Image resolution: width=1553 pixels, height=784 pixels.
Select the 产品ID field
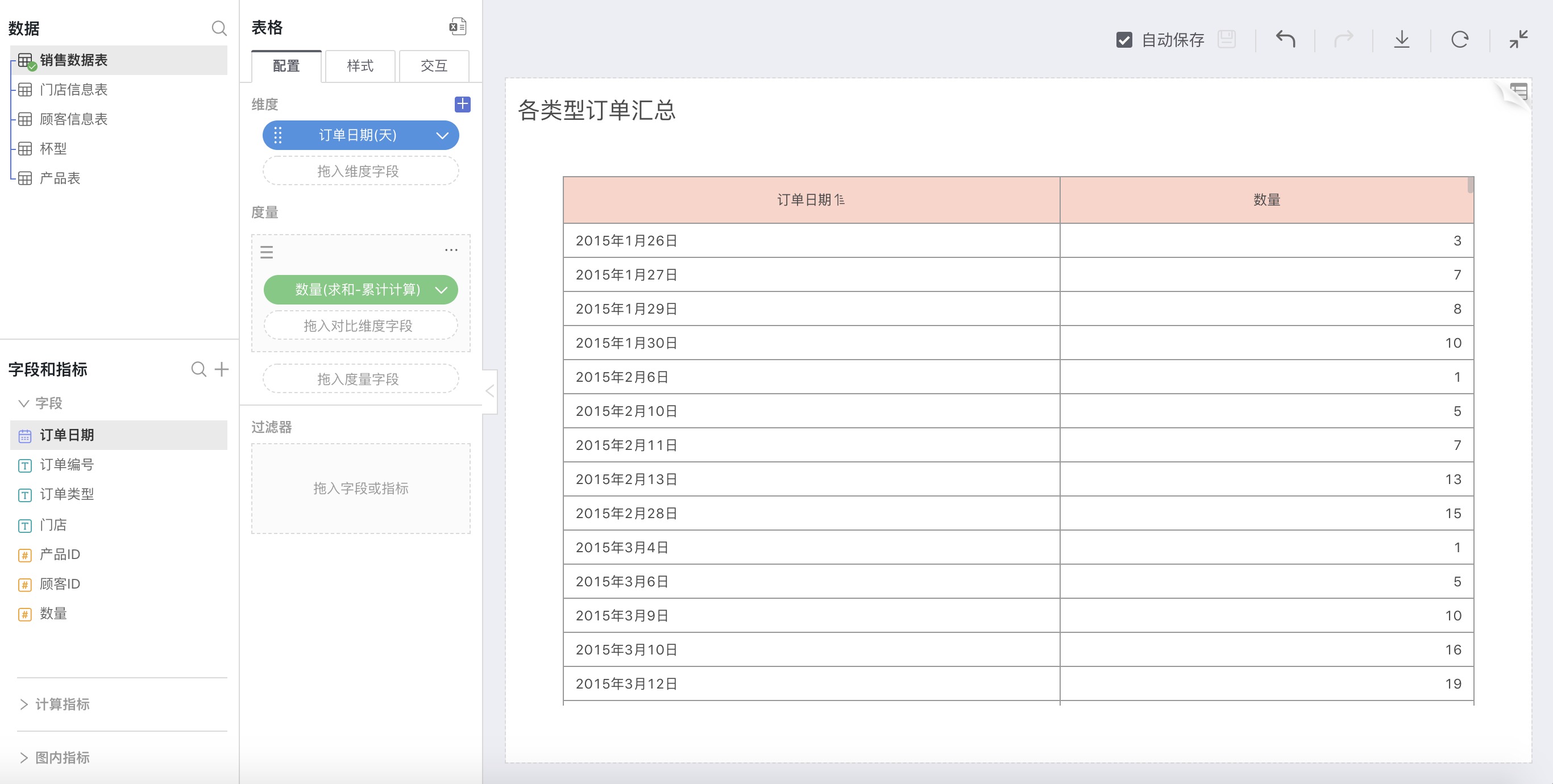pos(119,554)
